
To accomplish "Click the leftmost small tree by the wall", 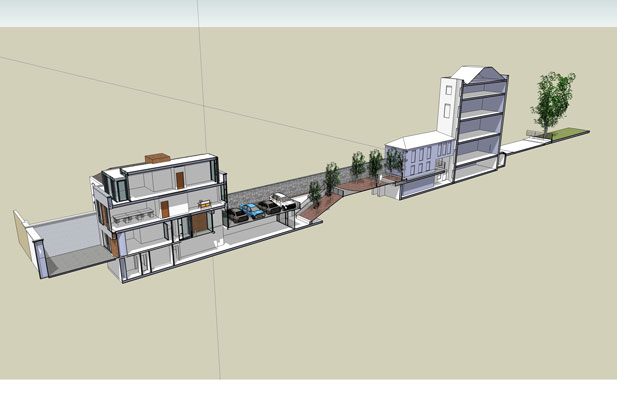I will (x=314, y=191).
